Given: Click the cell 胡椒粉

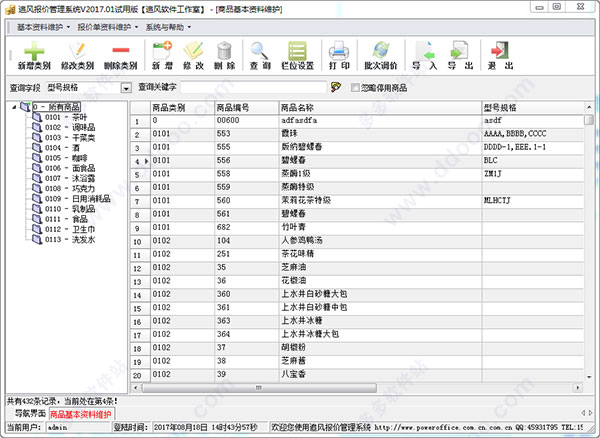Looking at the screenshot, I should (x=380, y=348).
